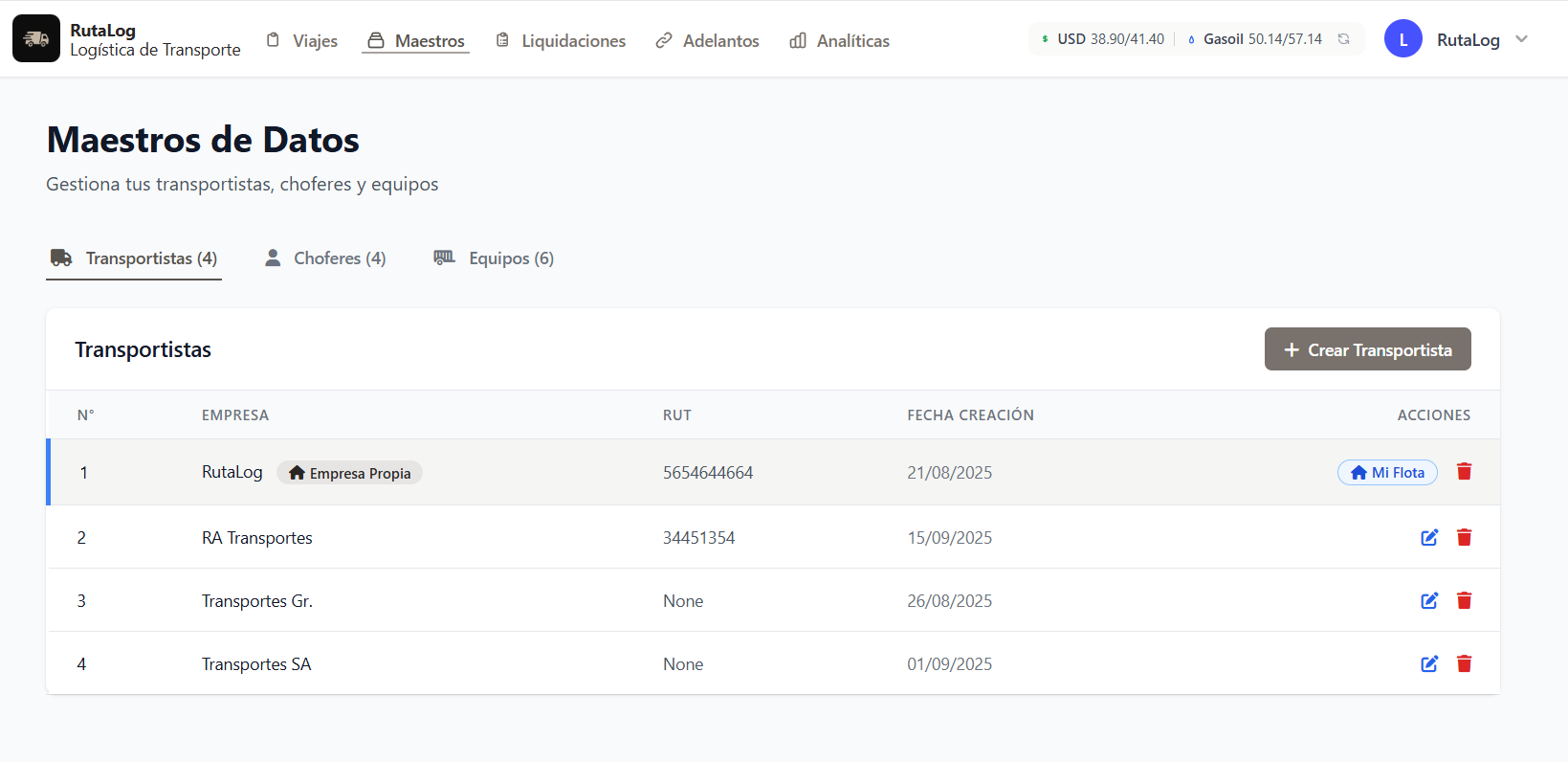Open the Viajes menu
1568x762 pixels.
click(302, 40)
